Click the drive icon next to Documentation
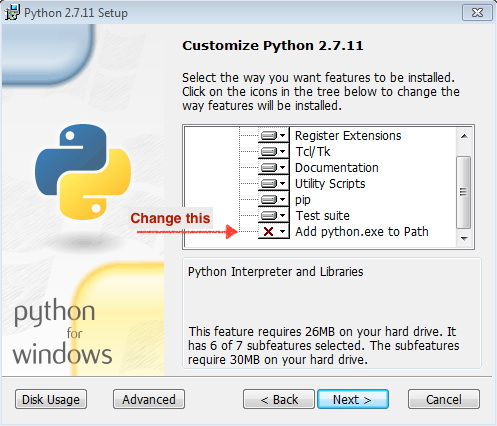This screenshot has height=426, width=497. pos(269,168)
